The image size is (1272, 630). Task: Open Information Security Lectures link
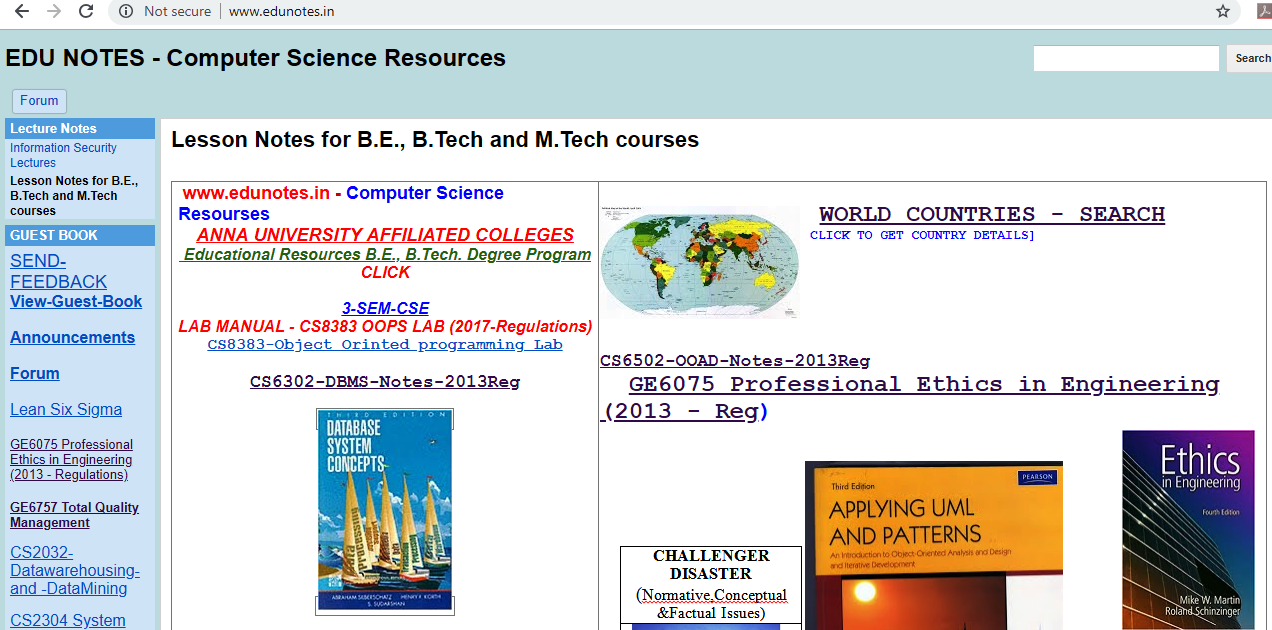coord(63,155)
